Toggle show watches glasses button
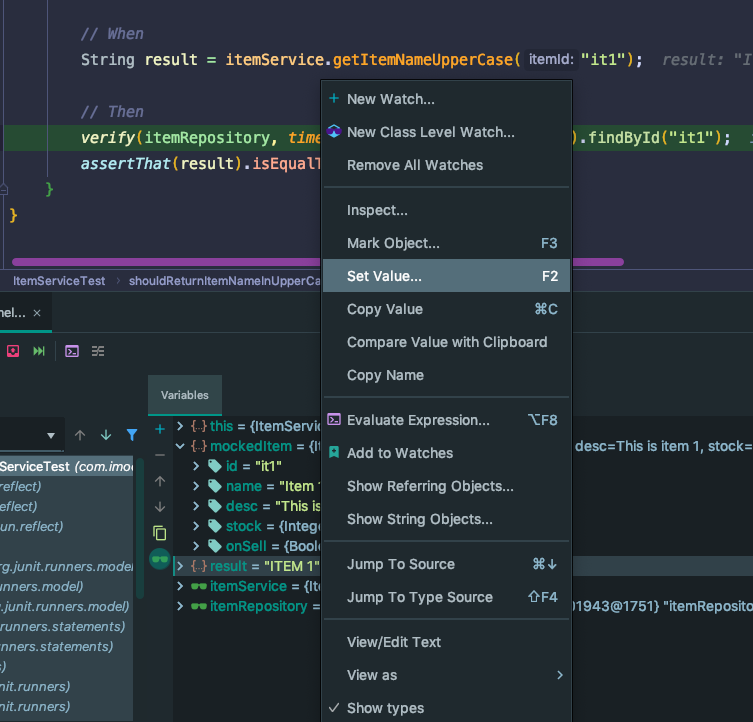 click(x=159, y=559)
